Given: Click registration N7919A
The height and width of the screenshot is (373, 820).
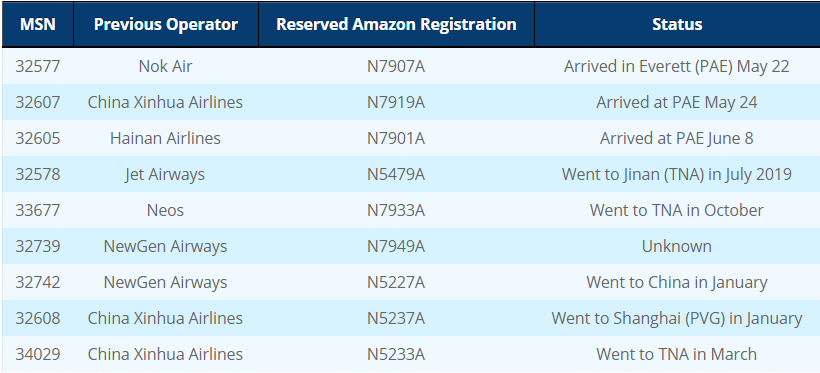Looking at the screenshot, I should (396, 103).
